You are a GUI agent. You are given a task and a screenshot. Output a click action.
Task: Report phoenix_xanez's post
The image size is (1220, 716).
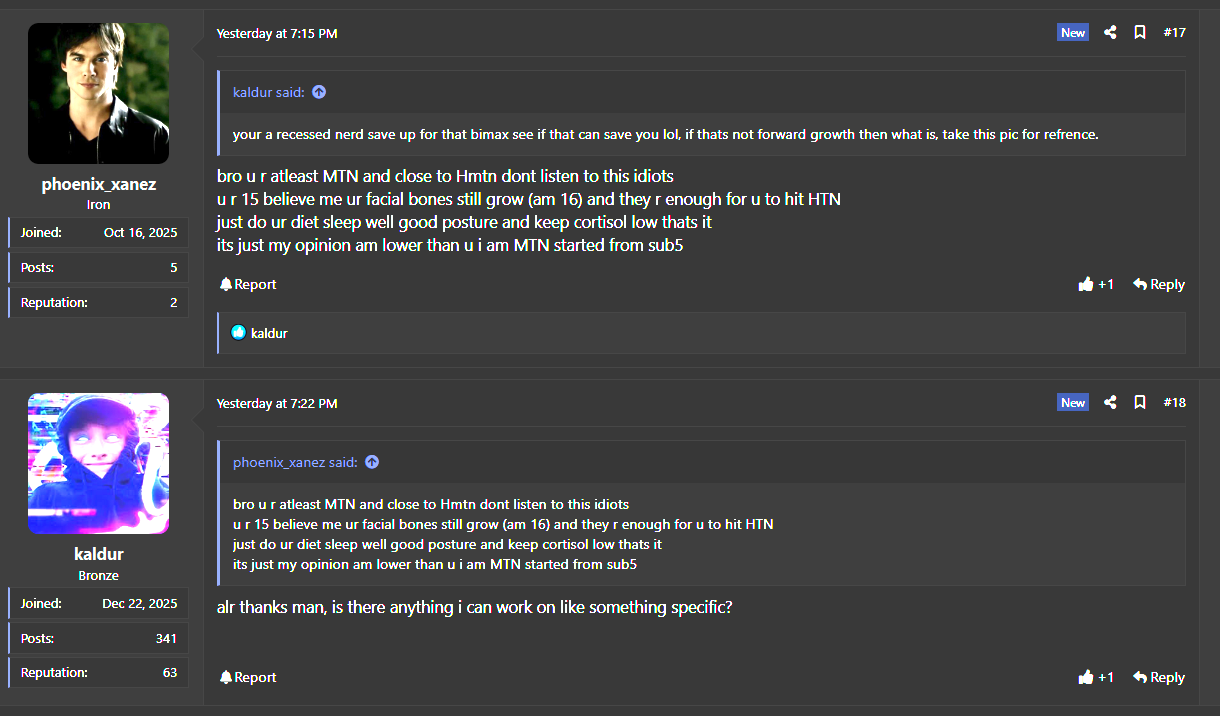point(248,284)
